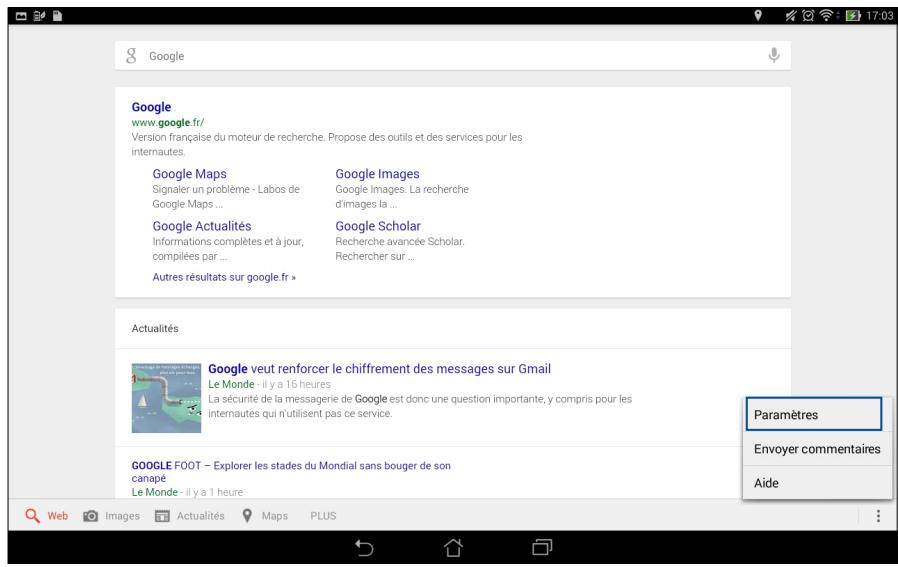This screenshot has height=567, width=898.
Task: Open the Google Actualités sitelink
Action: [202, 226]
